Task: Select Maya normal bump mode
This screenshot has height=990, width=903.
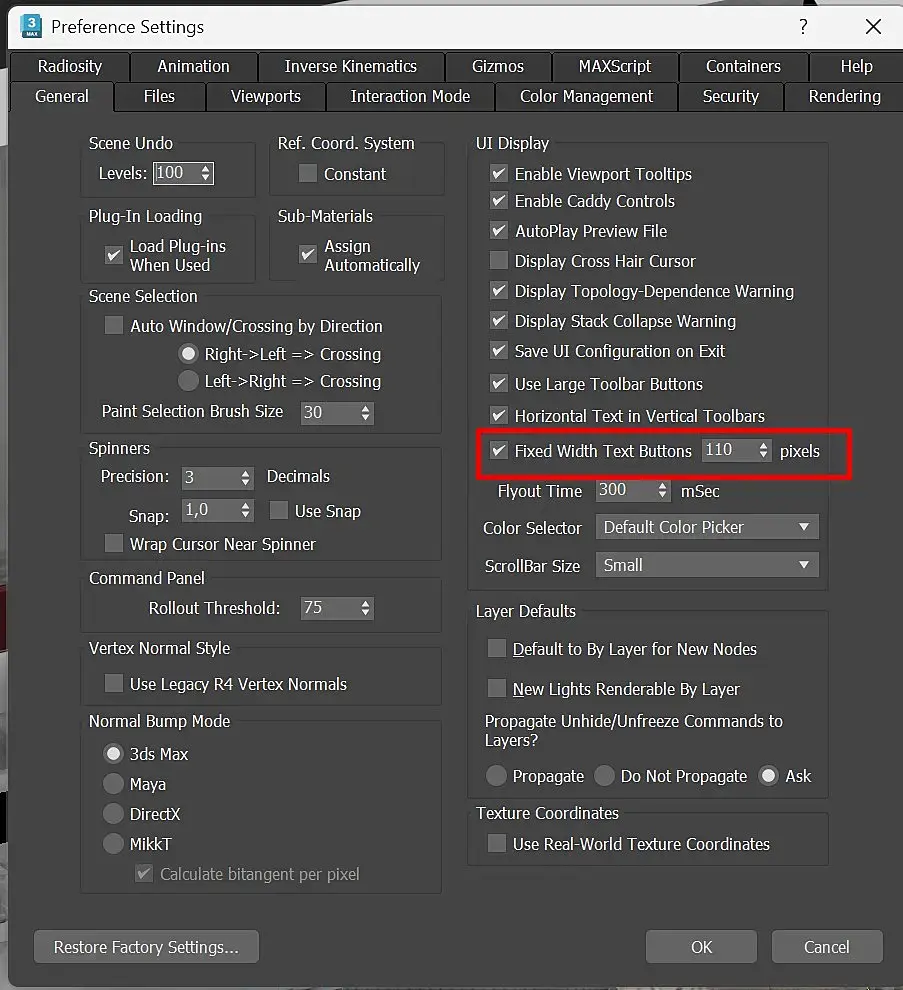Action: [x=113, y=784]
